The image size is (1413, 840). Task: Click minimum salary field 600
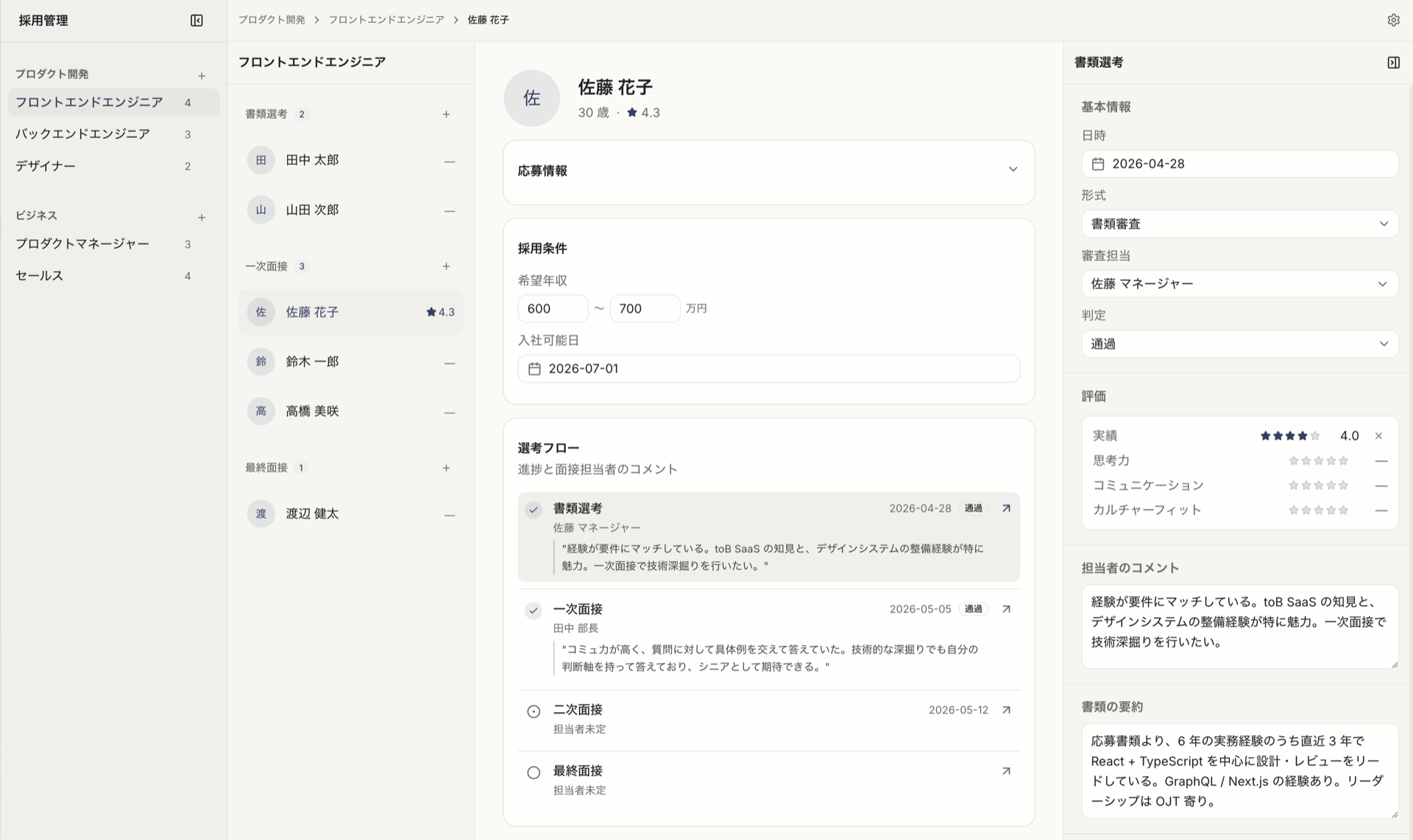pyautogui.click(x=553, y=309)
